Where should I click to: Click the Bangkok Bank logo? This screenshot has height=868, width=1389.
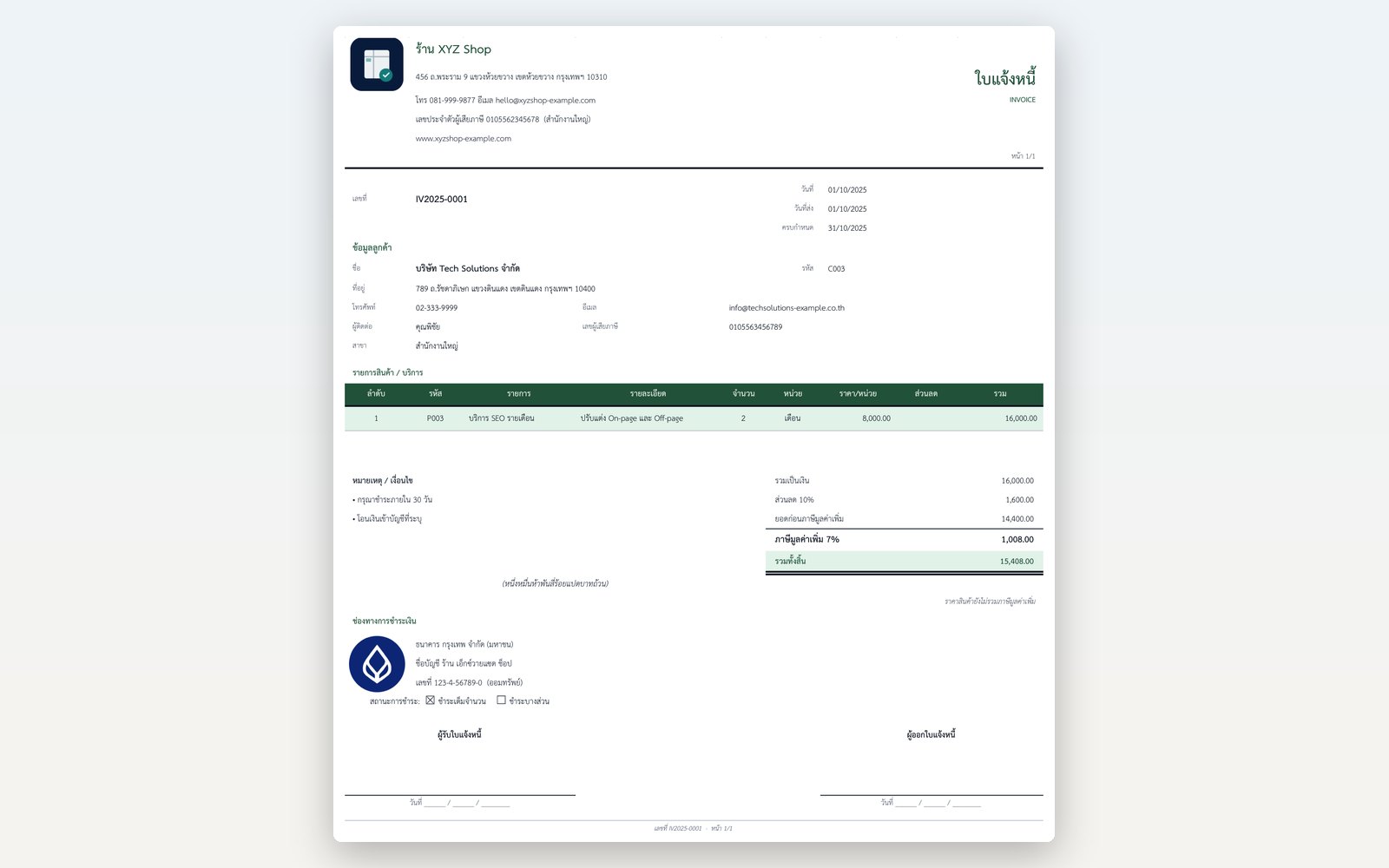coord(377,664)
